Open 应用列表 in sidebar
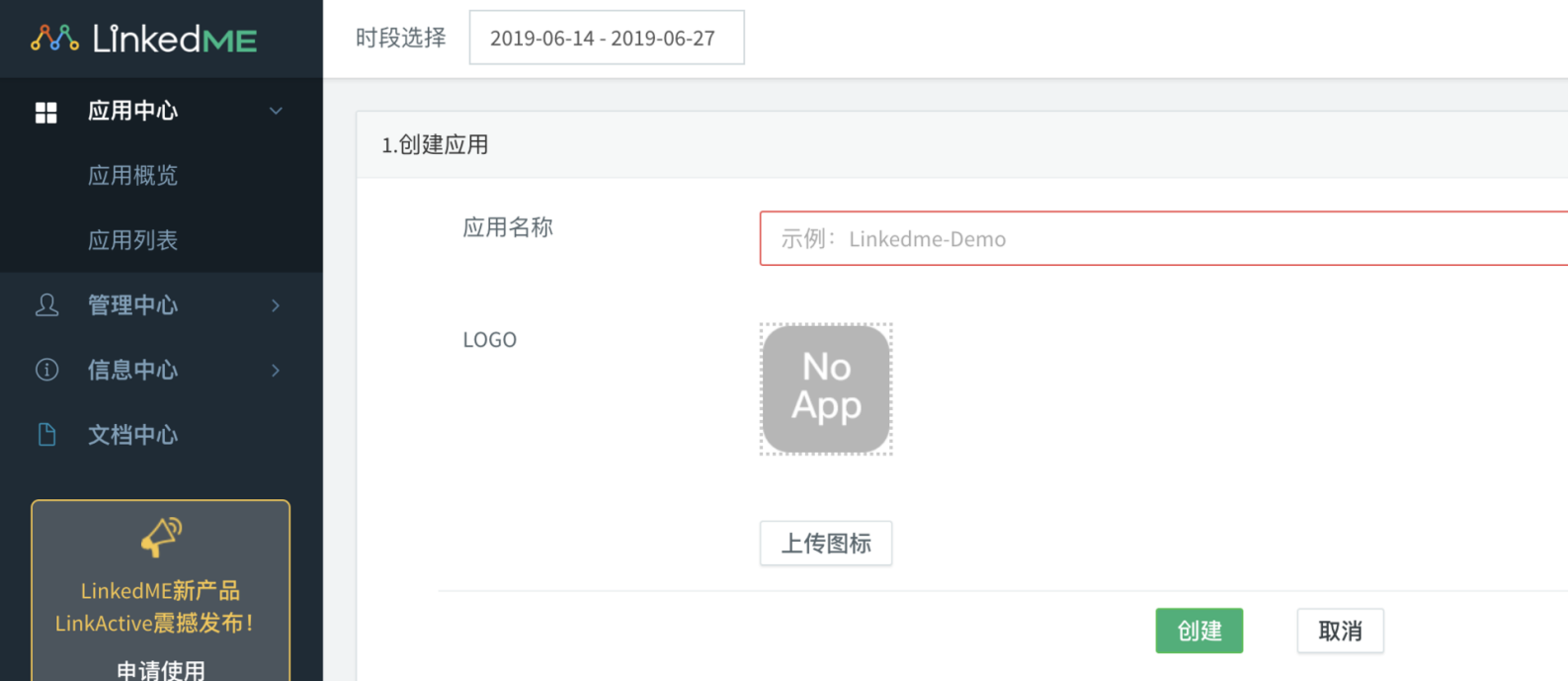 point(132,240)
